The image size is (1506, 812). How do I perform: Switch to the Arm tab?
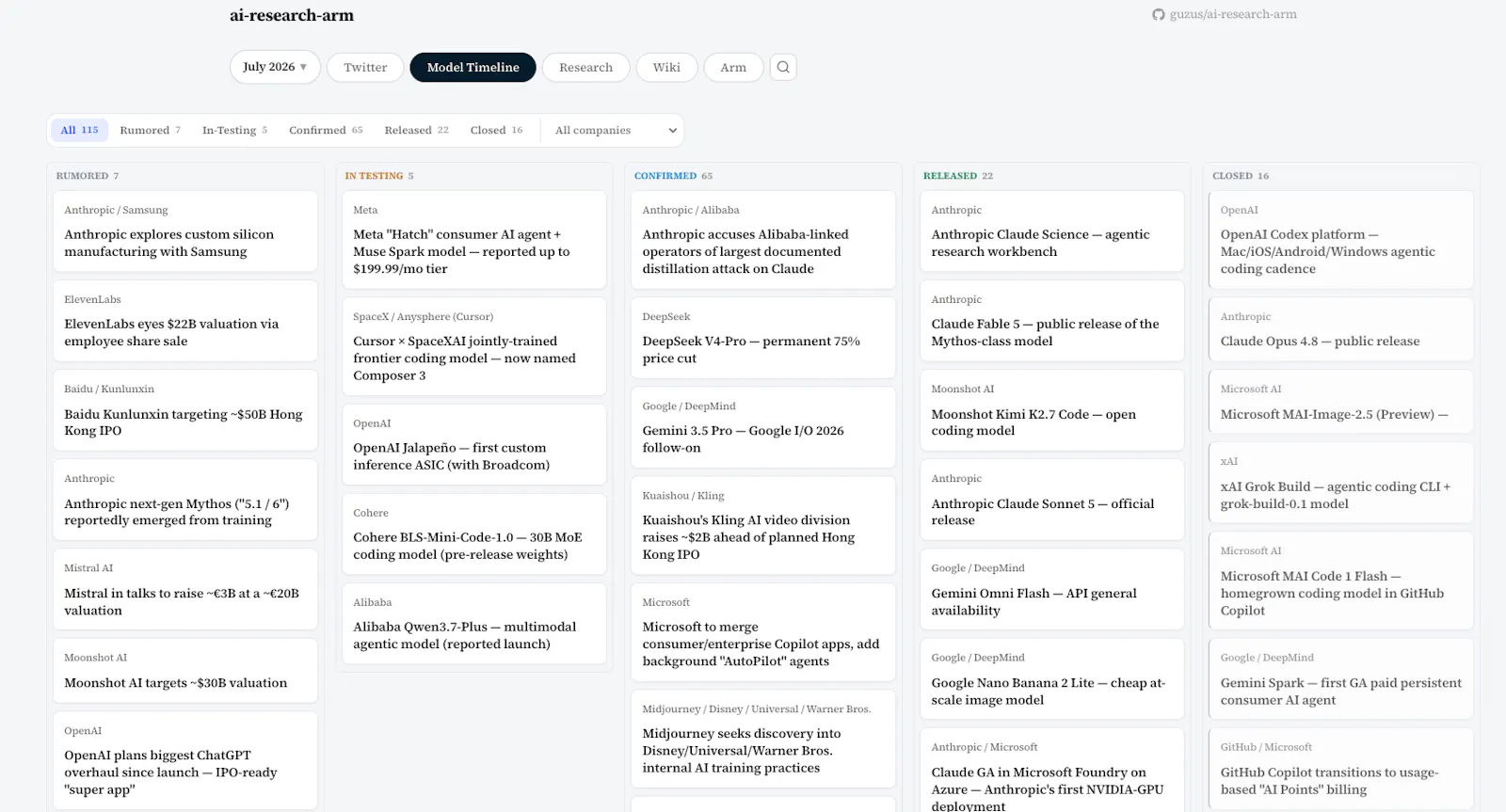(x=733, y=68)
